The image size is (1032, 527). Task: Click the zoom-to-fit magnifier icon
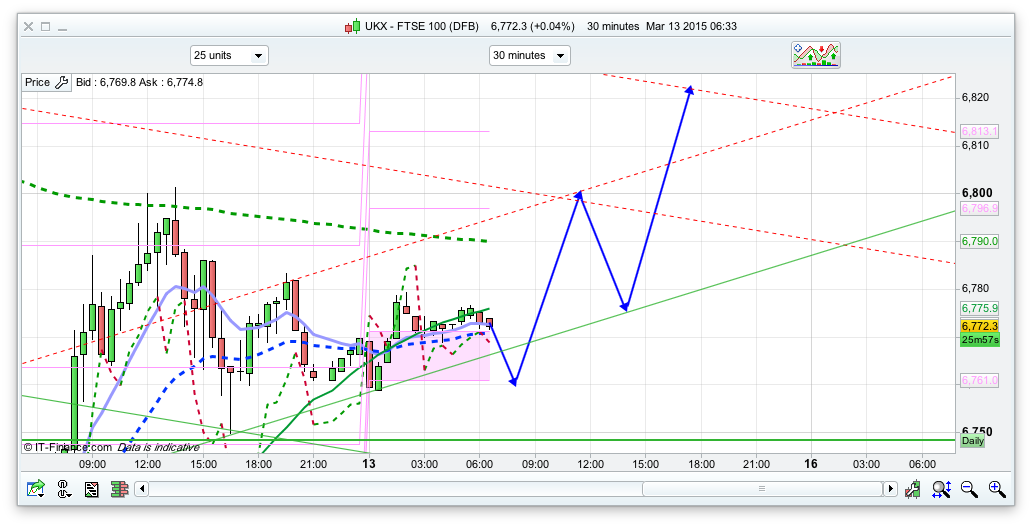(x=941, y=489)
